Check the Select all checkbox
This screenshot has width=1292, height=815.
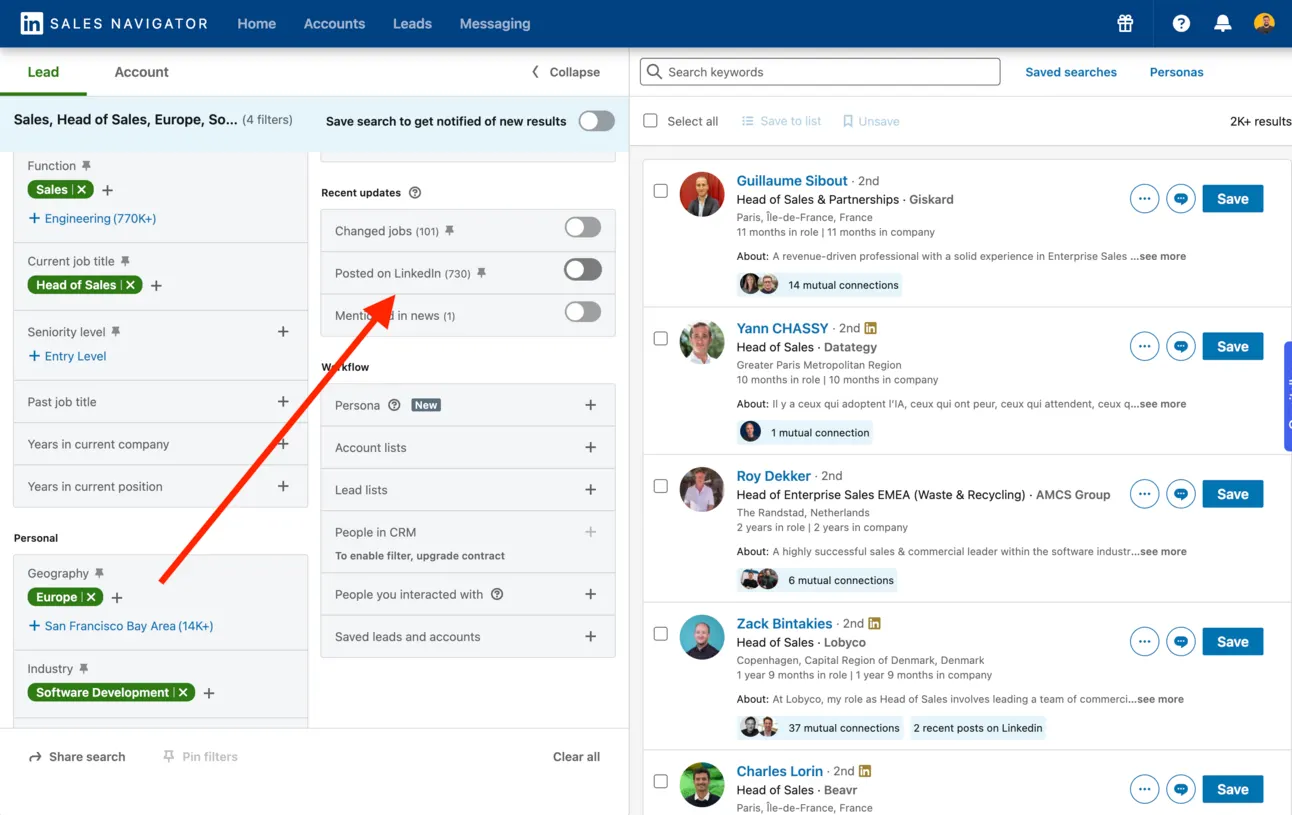pos(650,121)
